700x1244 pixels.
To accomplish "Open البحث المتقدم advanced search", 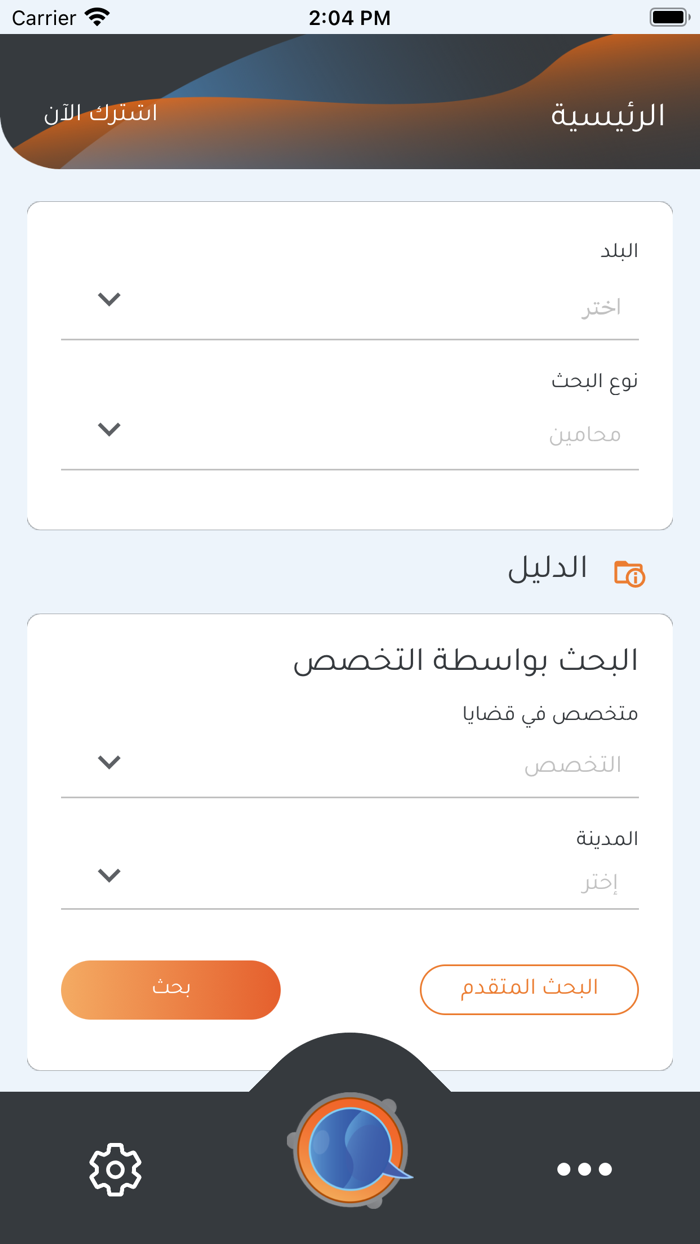I will tap(529, 989).
